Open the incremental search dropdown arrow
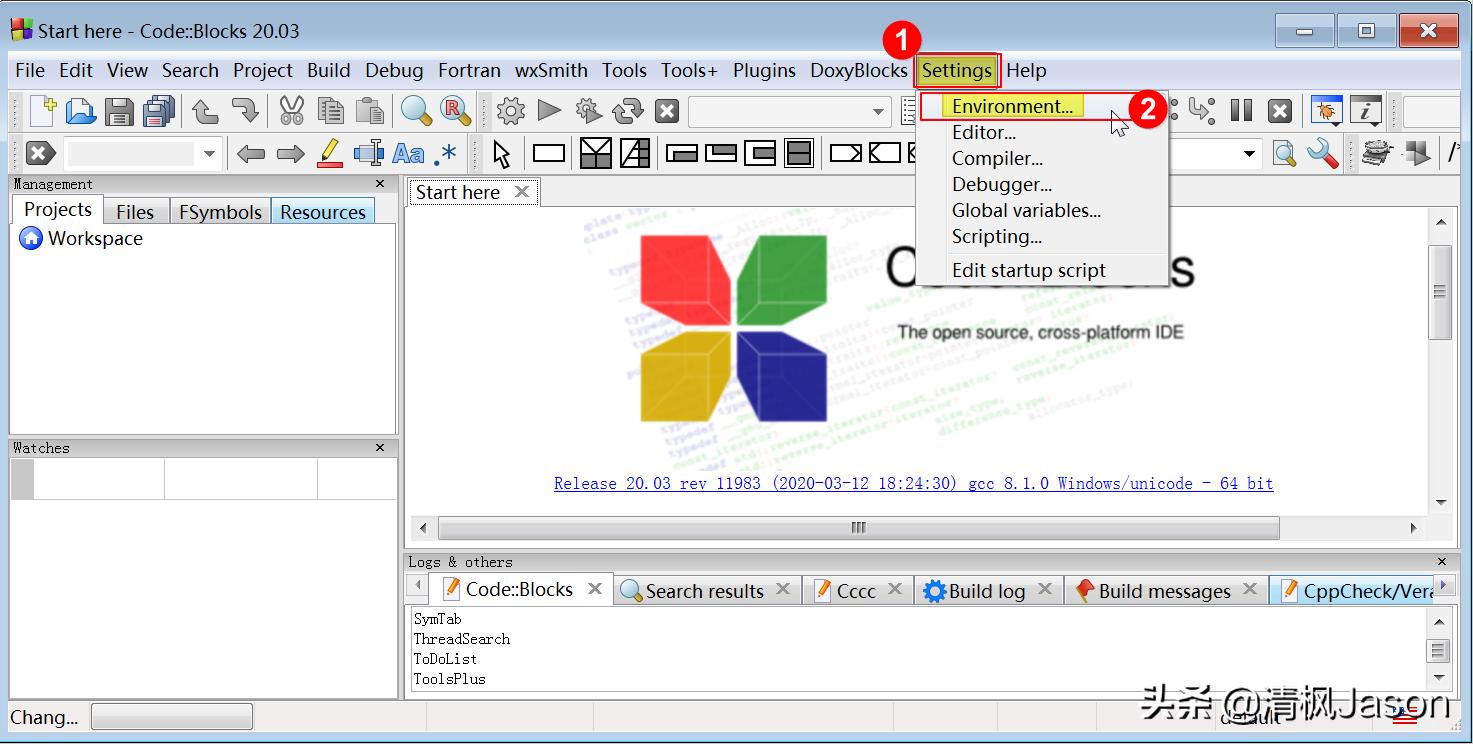 (x=210, y=152)
